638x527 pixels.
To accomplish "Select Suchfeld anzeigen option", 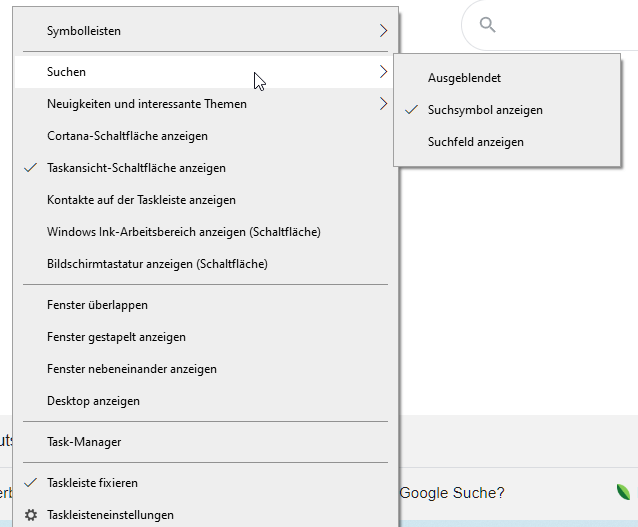I will 507,142.
